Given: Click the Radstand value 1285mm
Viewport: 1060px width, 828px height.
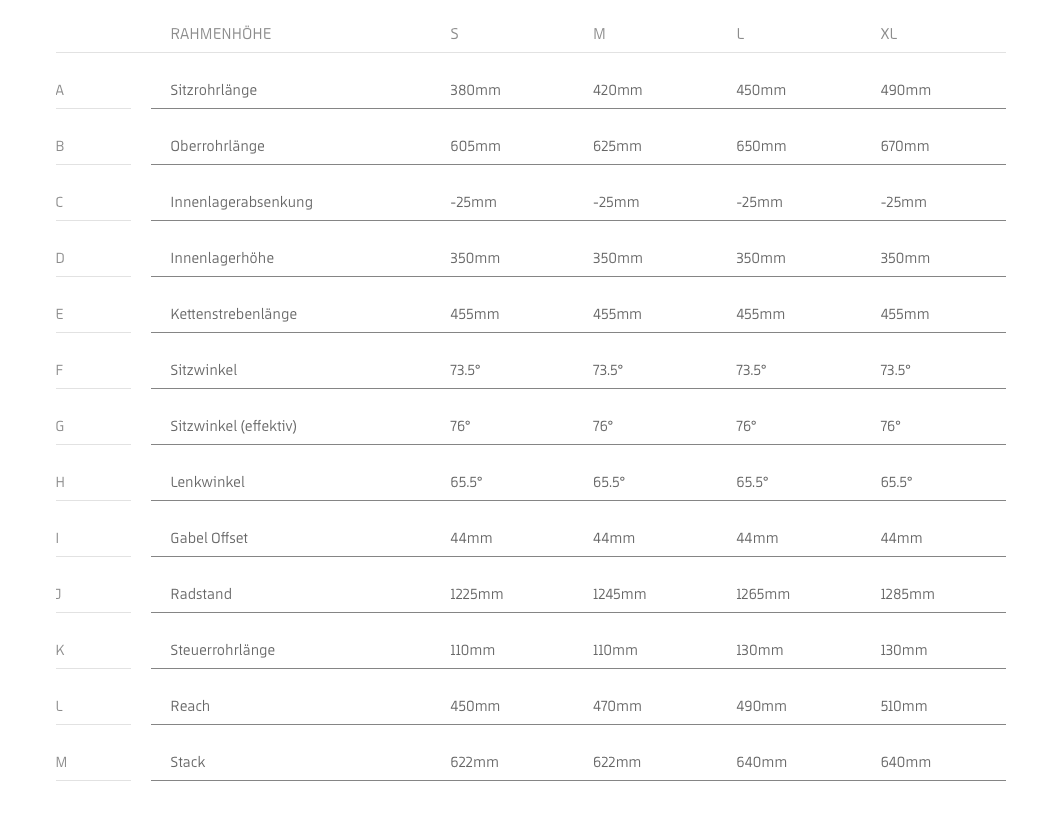Looking at the screenshot, I should [907, 594].
